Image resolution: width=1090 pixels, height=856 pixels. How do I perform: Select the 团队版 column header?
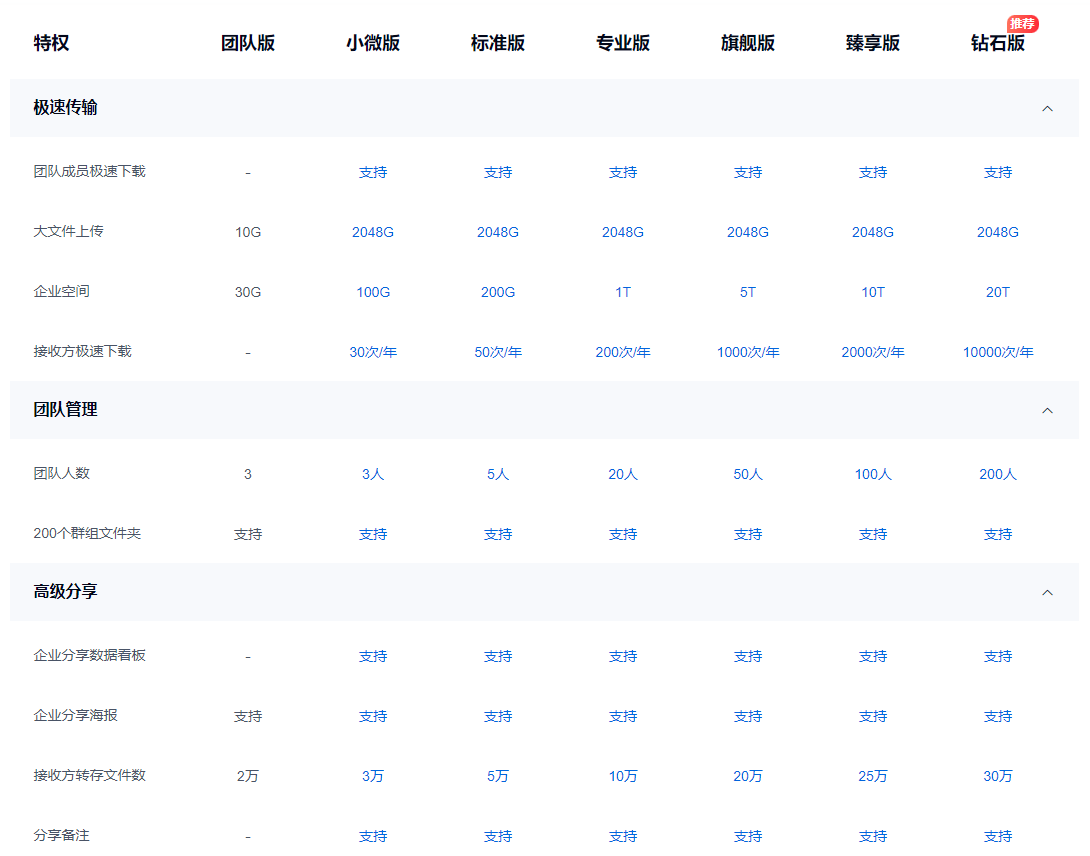248,43
